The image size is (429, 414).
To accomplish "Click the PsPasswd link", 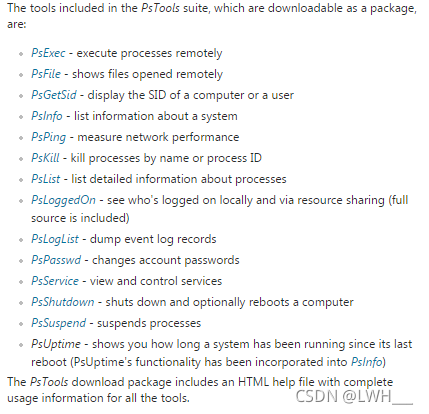I will (x=56, y=260).
